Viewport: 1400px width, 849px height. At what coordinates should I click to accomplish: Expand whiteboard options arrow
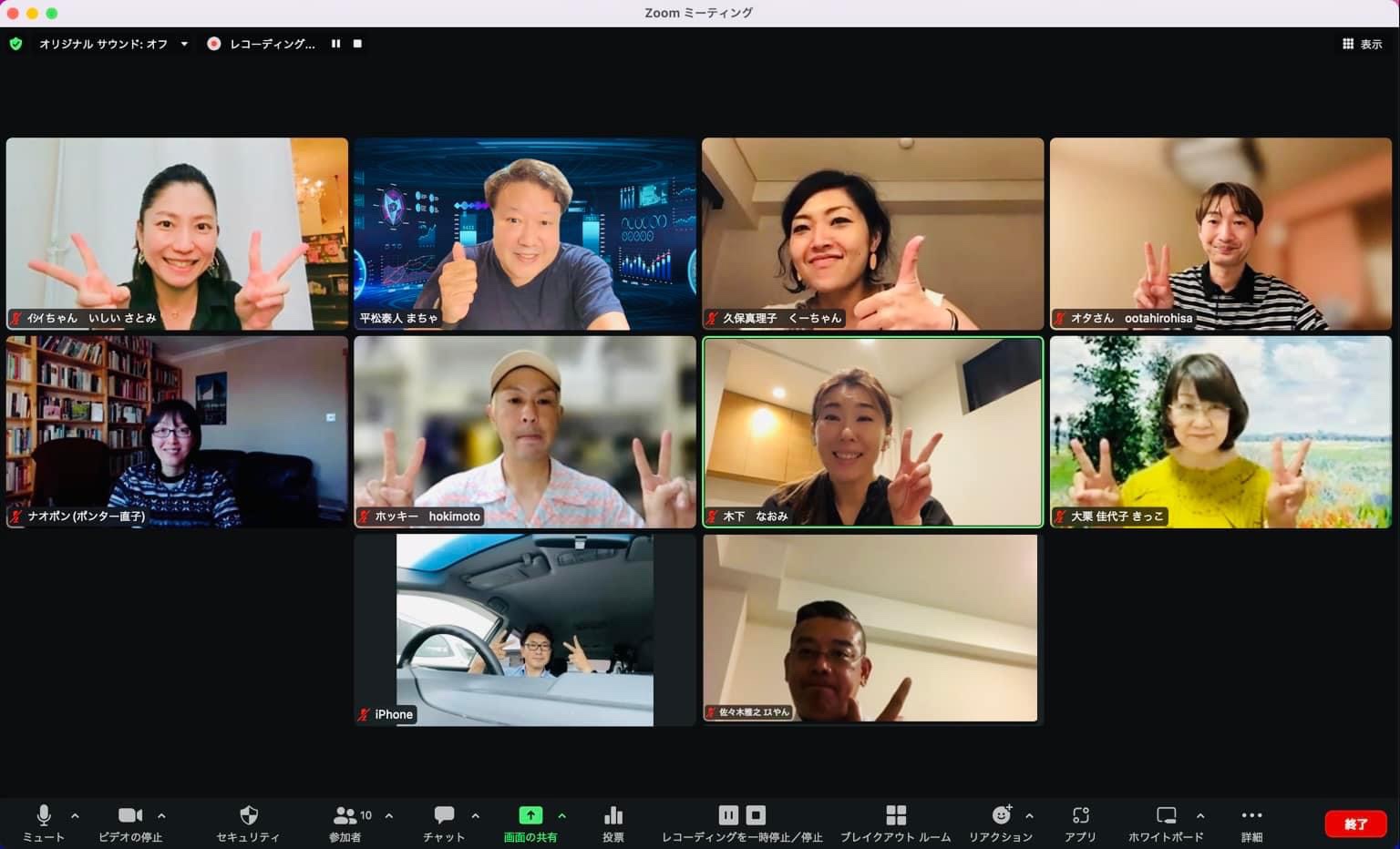click(1199, 815)
